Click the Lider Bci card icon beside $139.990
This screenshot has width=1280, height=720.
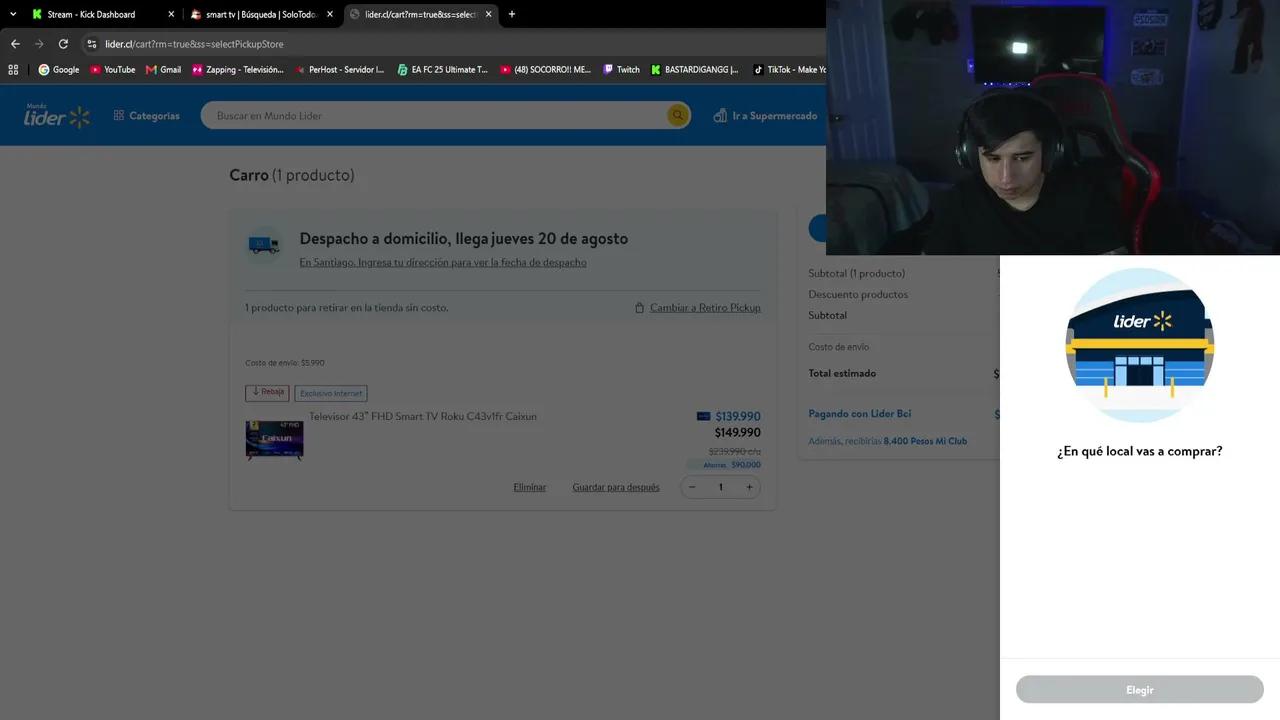point(704,416)
